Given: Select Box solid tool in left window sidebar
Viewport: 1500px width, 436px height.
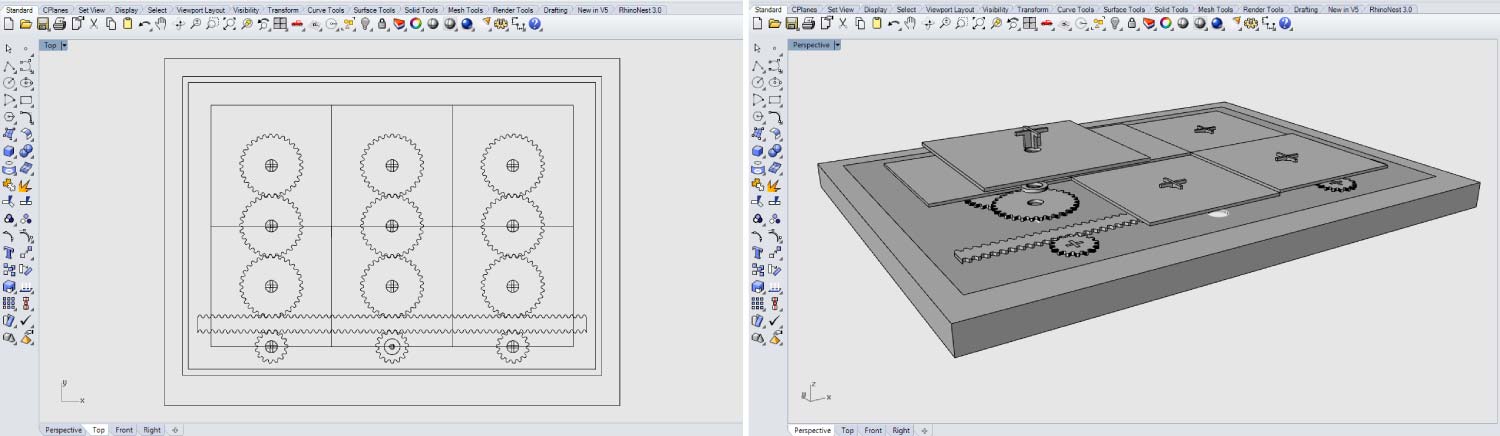Looking at the screenshot, I should coord(9,151).
